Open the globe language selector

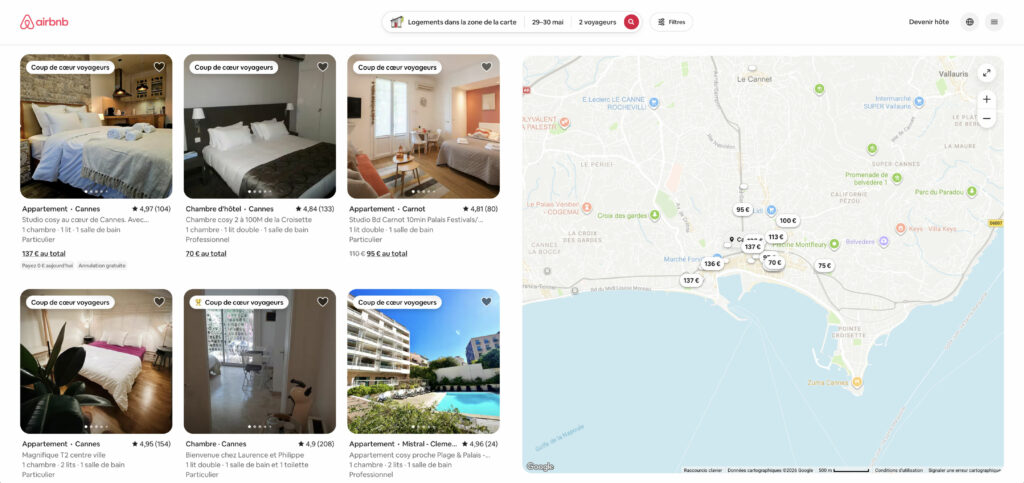[969, 22]
